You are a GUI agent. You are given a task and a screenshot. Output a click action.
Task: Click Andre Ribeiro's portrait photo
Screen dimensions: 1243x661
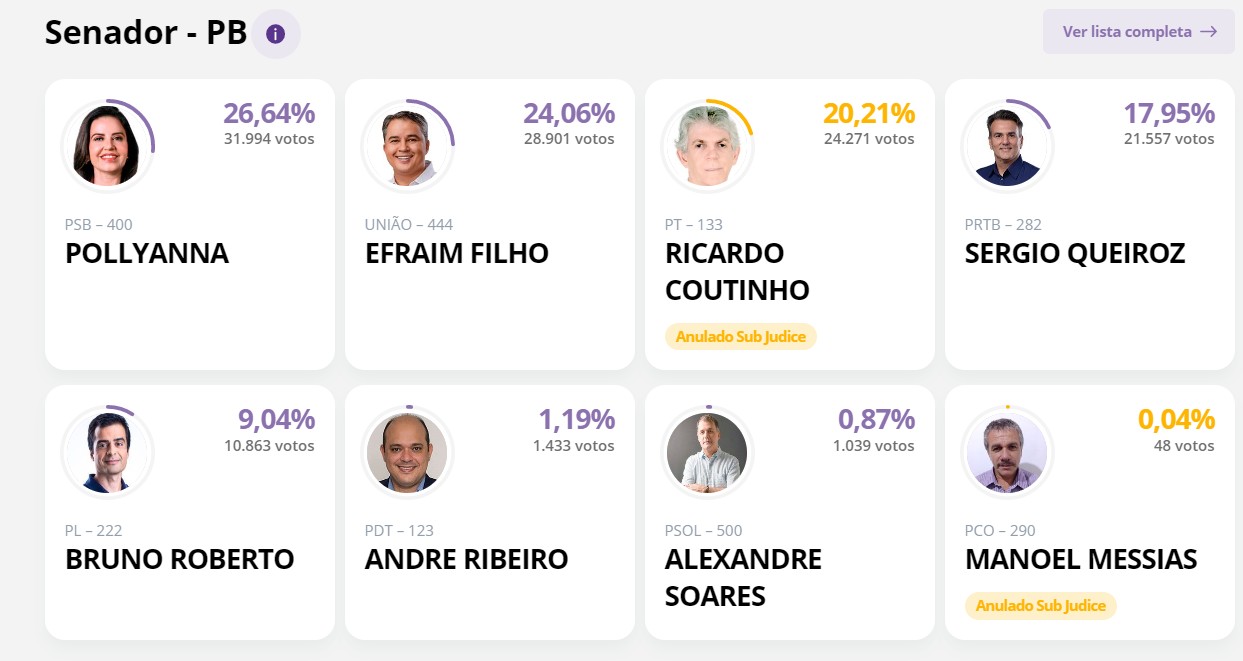coord(407,452)
